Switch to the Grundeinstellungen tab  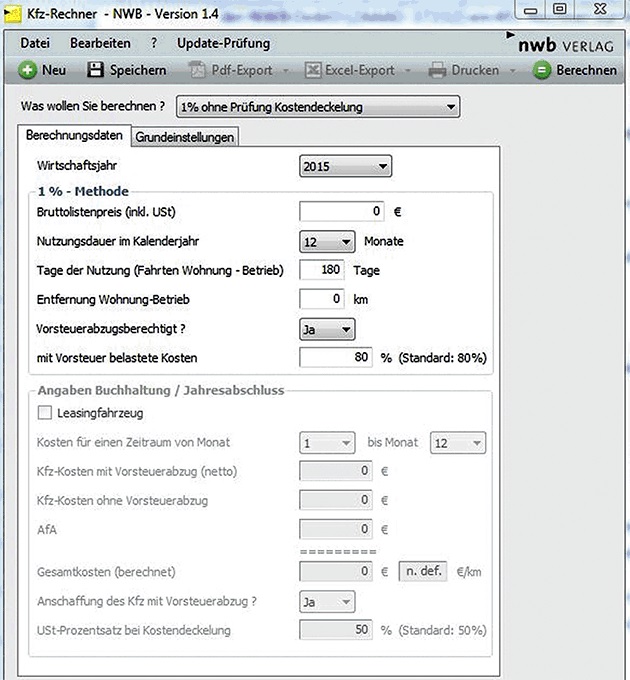[x=185, y=137]
